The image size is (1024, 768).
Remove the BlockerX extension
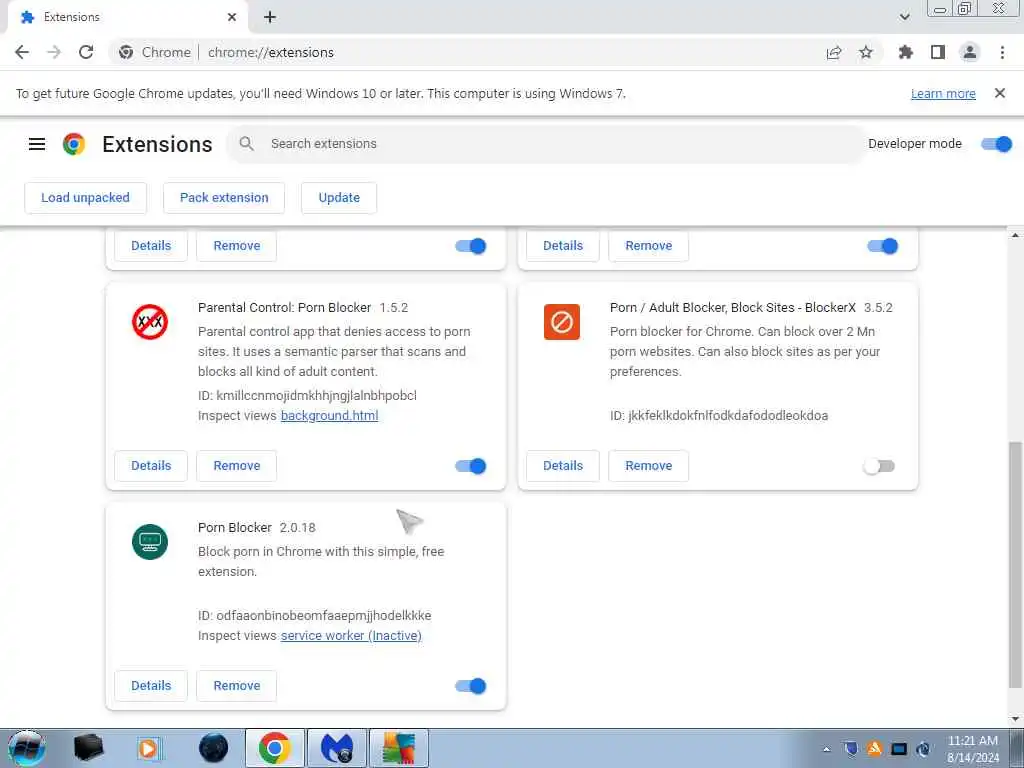click(648, 466)
